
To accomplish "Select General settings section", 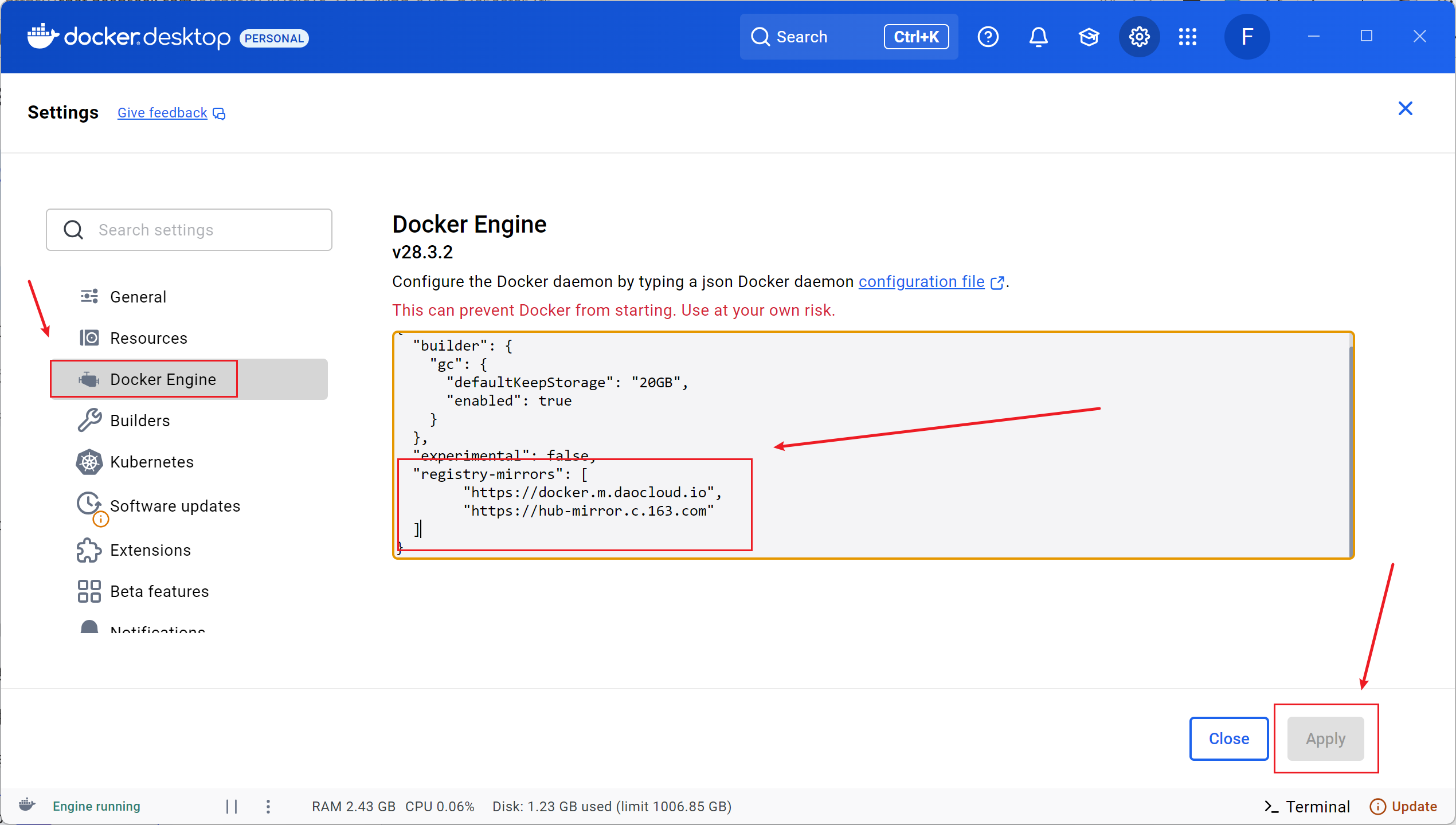I will point(189,296).
